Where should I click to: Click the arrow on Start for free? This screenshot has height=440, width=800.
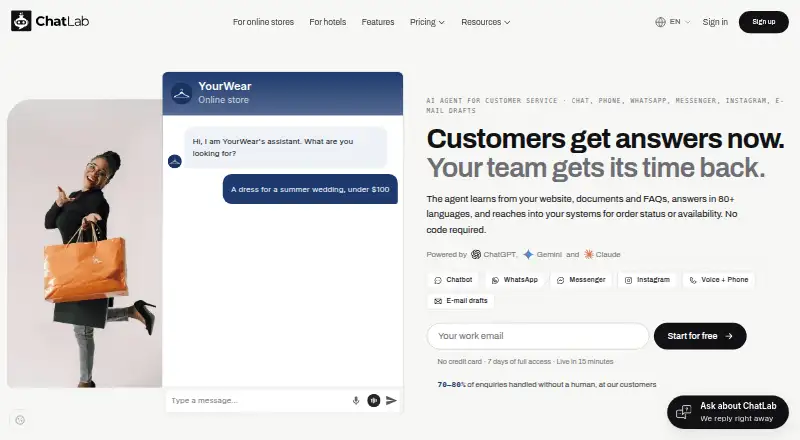[x=729, y=336]
